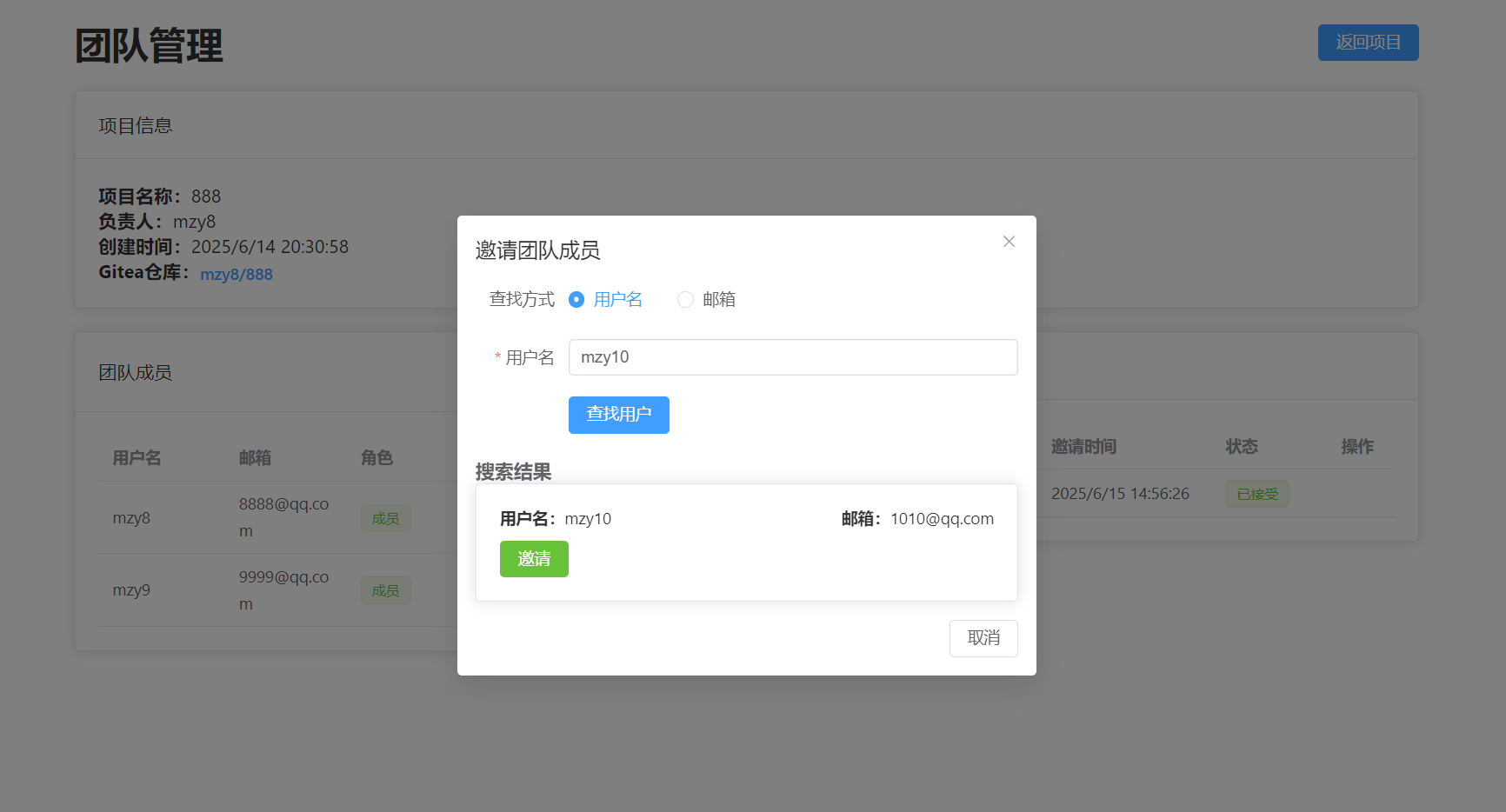Click the mzy10 search result row
Image resolution: width=1506 pixels, height=812 pixels.
(x=746, y=539)
